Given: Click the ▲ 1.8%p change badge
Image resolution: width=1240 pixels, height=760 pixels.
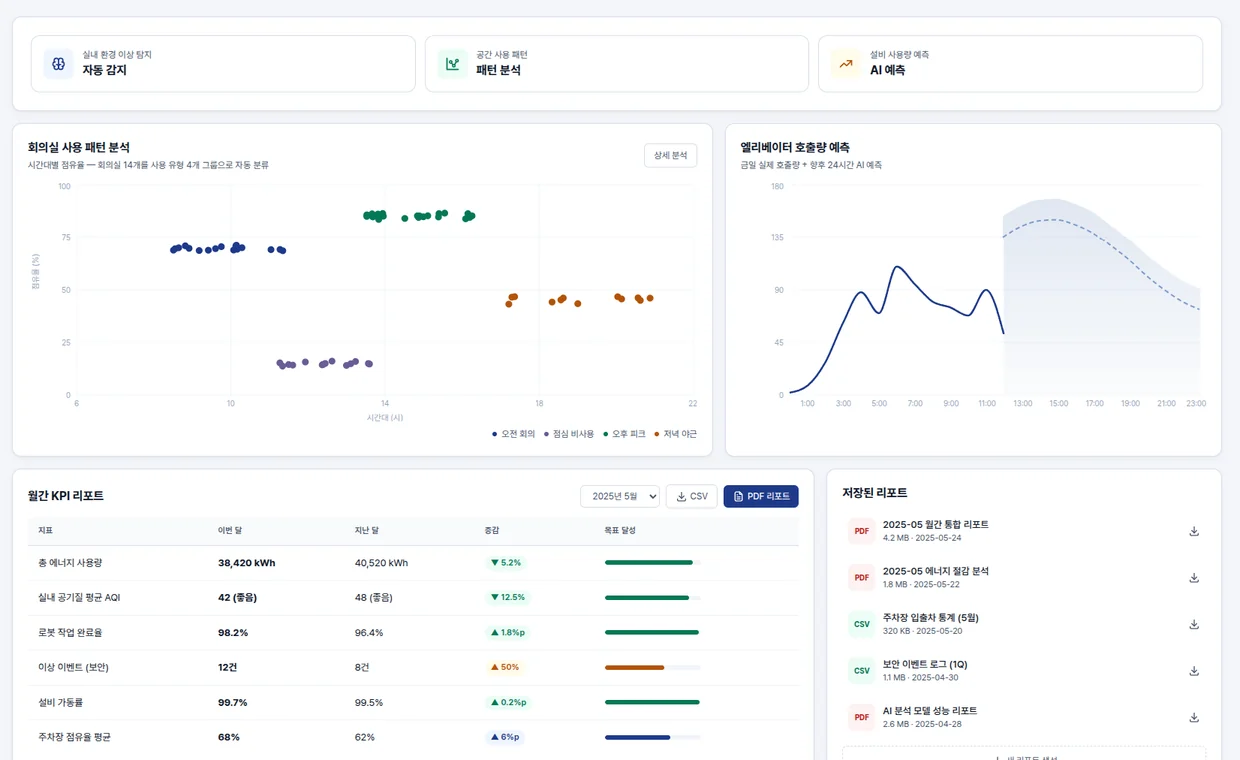Looking at the screenshot, I should click(x=508, y=632).
